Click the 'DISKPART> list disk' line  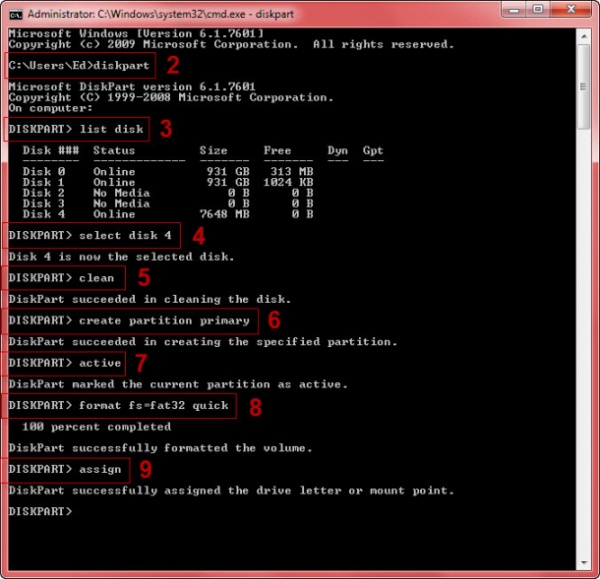click(x=76, y=129)
